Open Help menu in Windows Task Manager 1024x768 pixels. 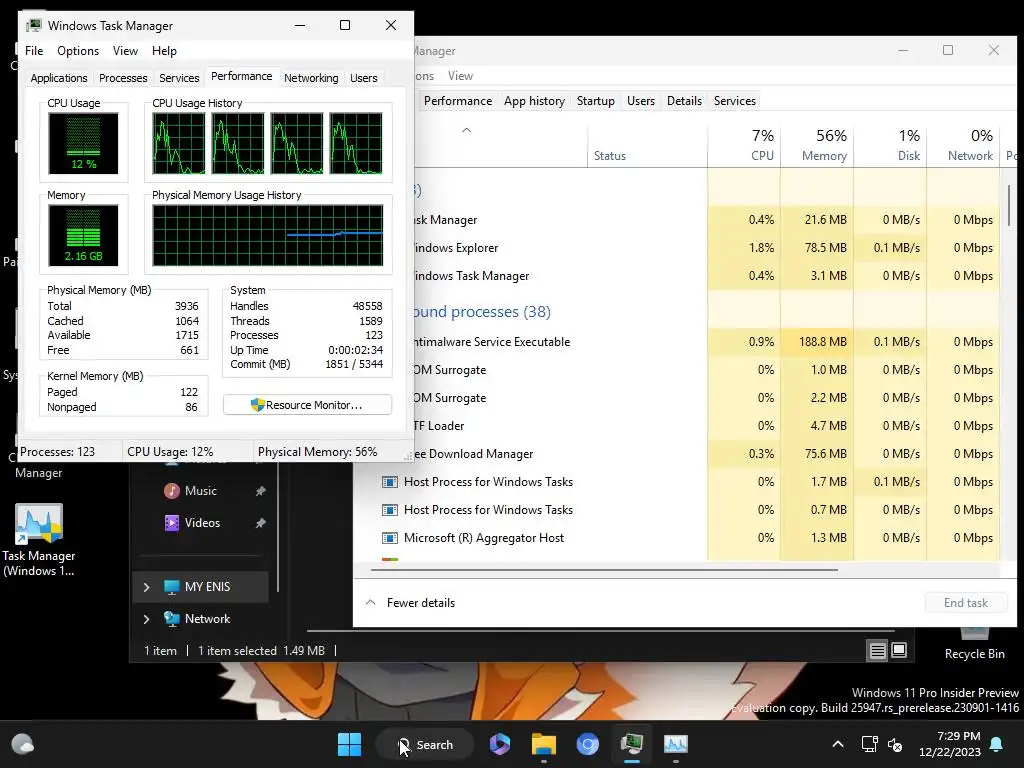point(164,51)
